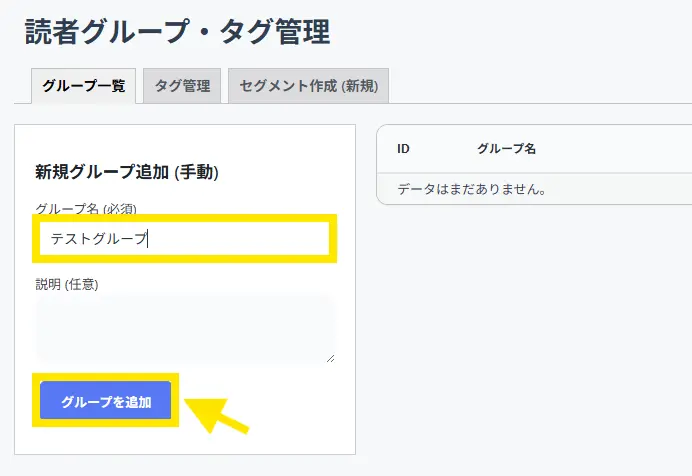Click the ID column header
The height and width of the screenshot is (476, 692).
coord(403,149)
